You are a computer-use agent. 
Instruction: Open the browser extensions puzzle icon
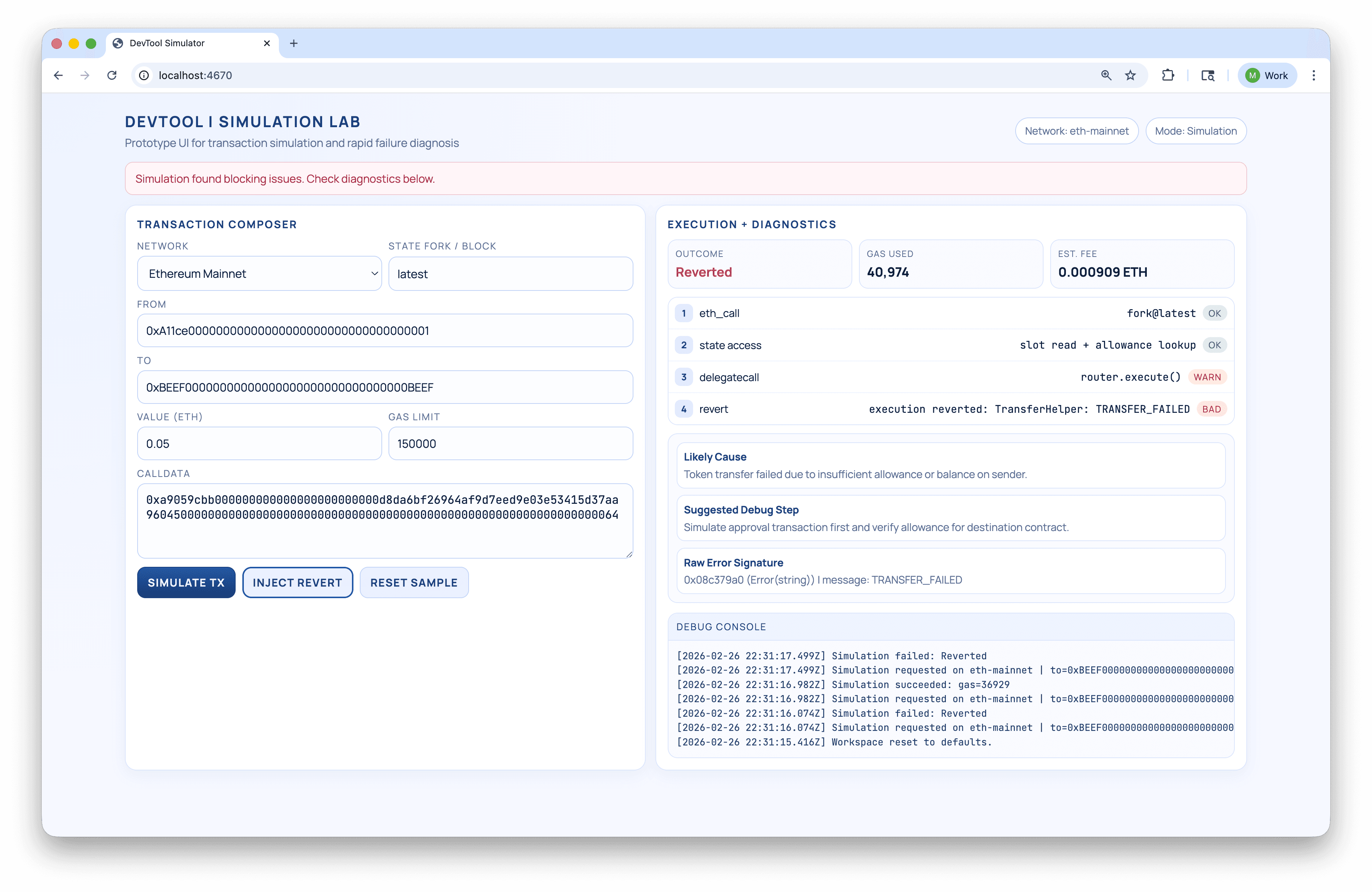pos(1168,75)
